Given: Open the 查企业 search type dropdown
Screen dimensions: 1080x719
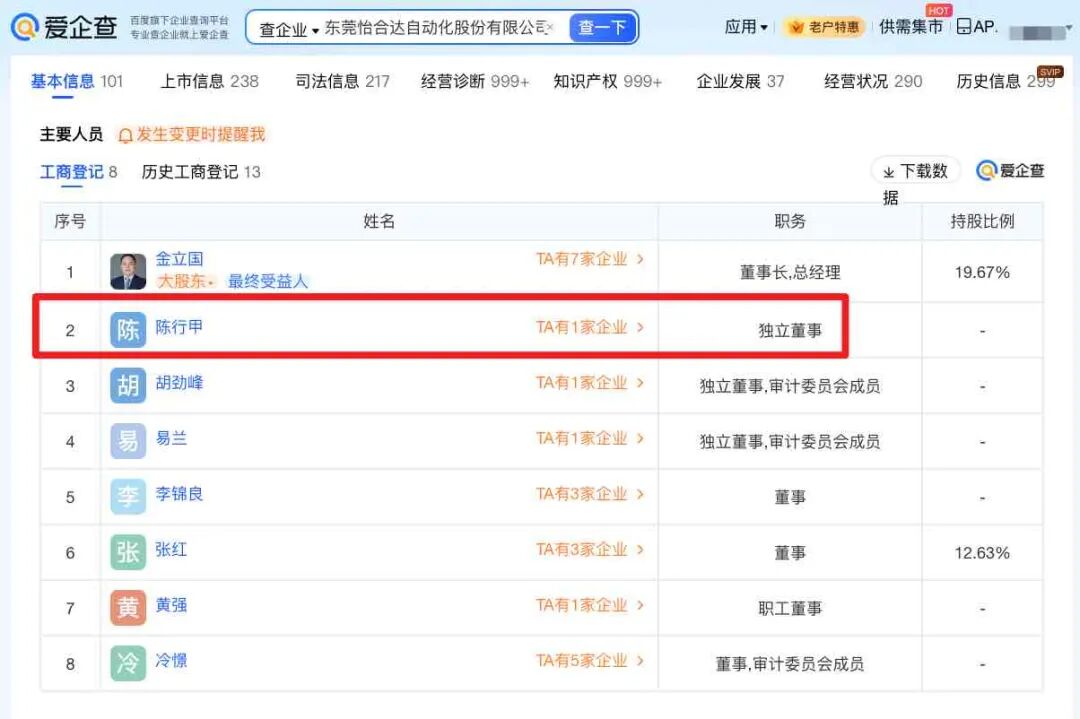Looking at the screenshot, I should click(288, 29).
